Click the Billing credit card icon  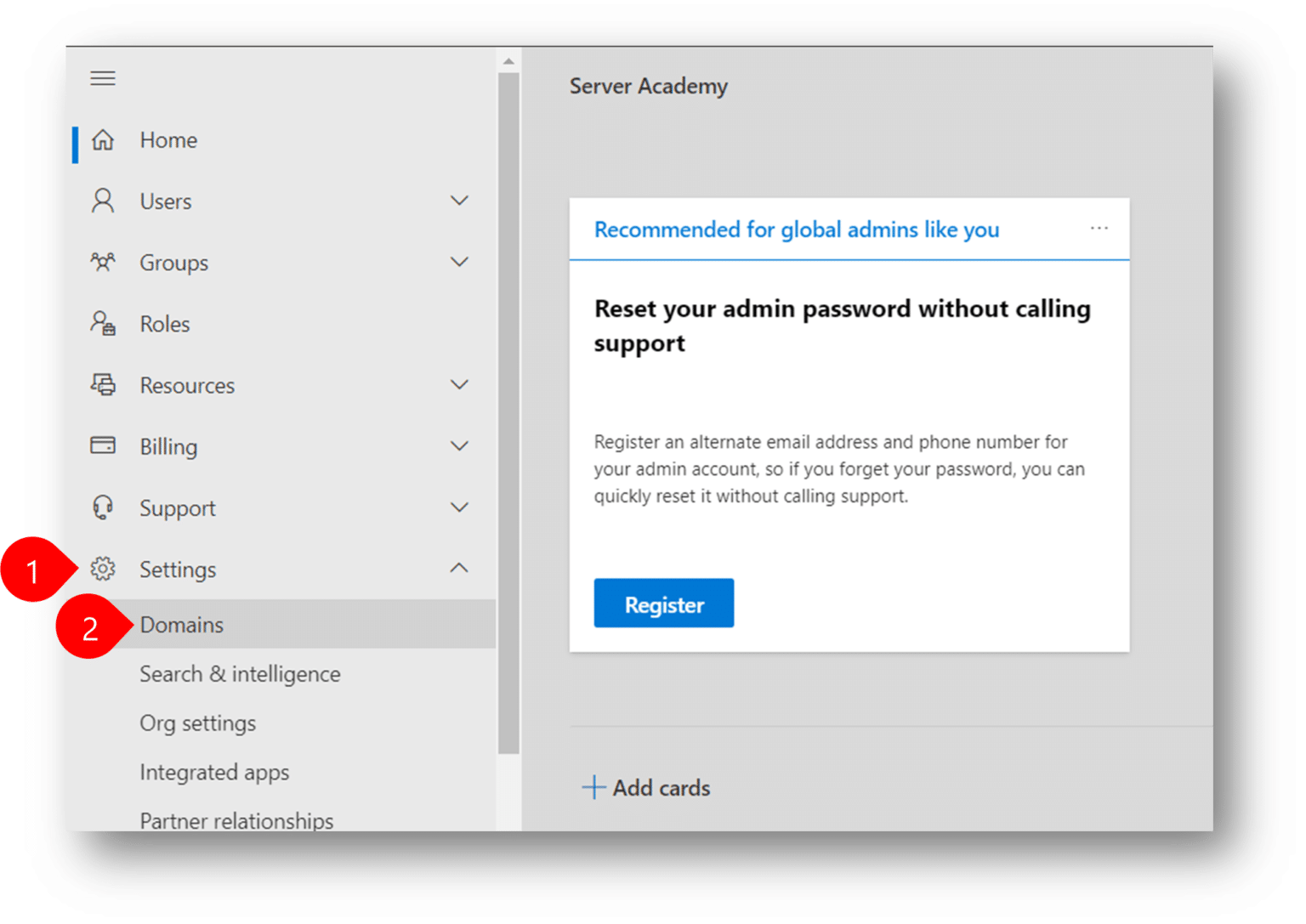pyautogui.click(x=103, y=446)
